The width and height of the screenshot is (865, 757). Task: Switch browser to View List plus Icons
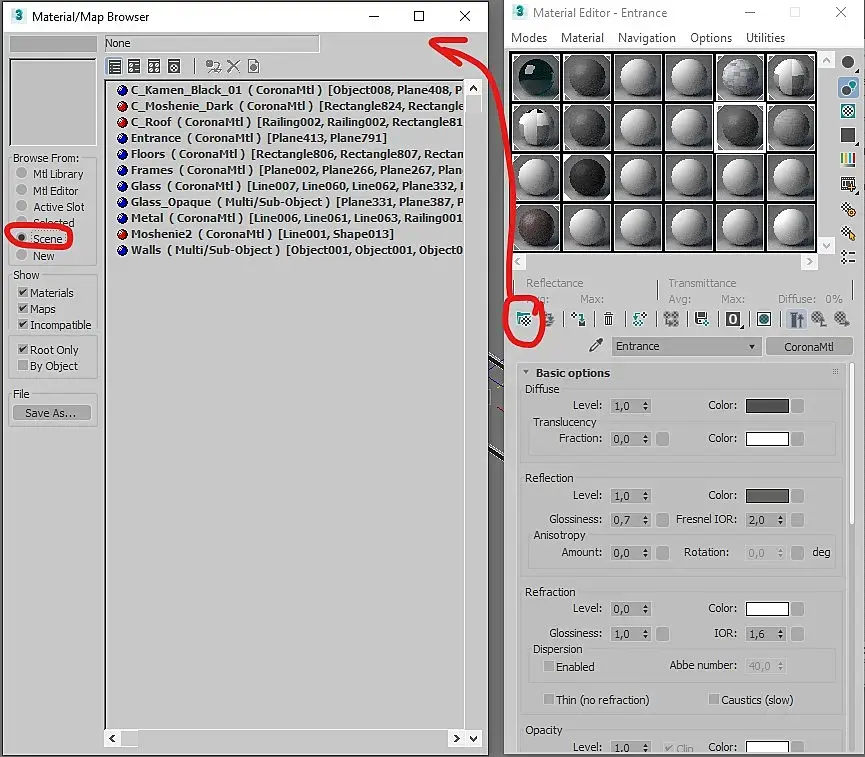[134, 67]
